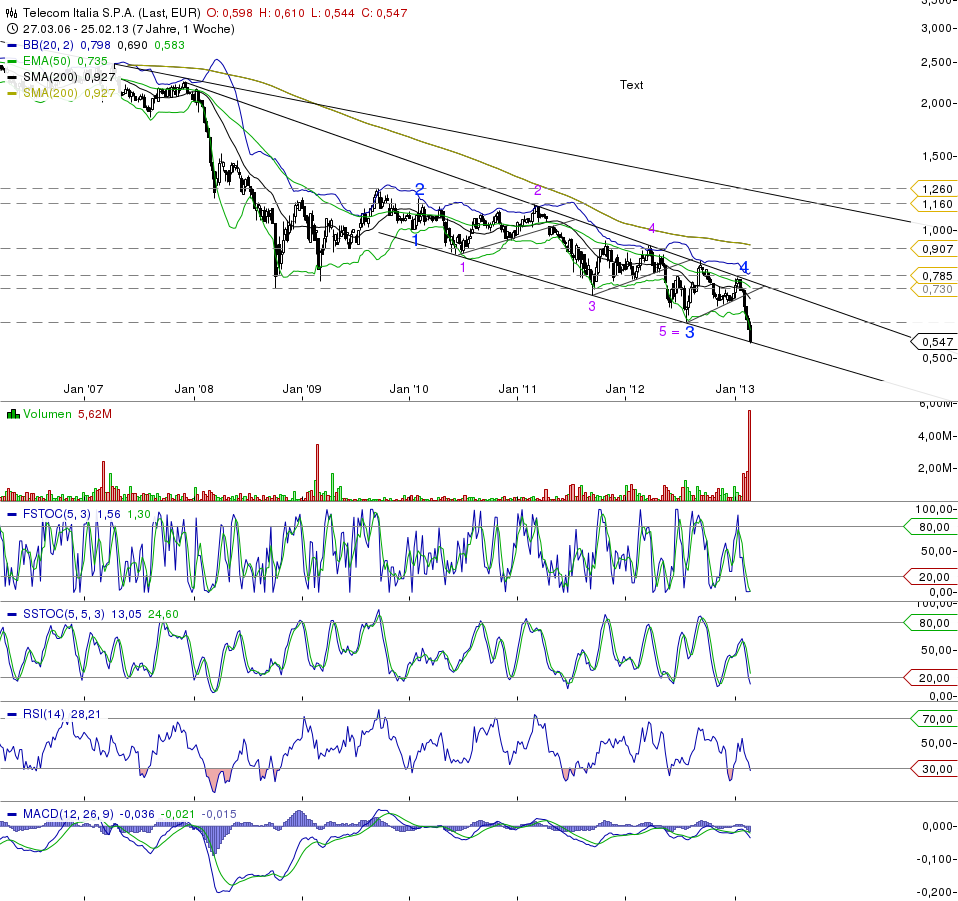The width and height of the screenshot is (958, 901).
Task: Click the green Volumen bar chart icon
Action: pos(12,414)
